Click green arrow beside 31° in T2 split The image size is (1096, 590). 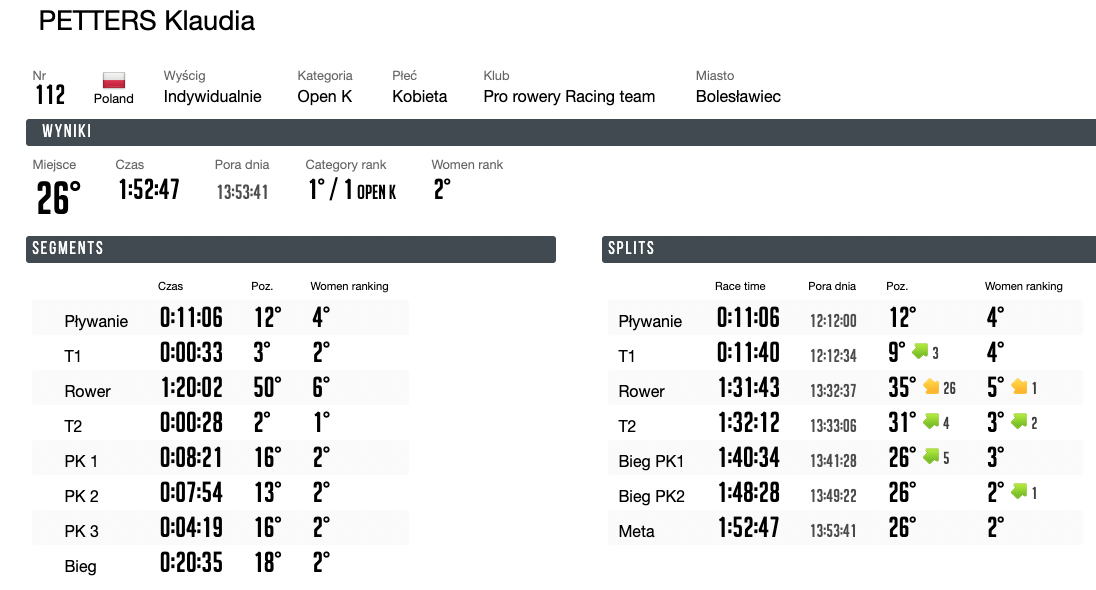click(x=931, y=421)
